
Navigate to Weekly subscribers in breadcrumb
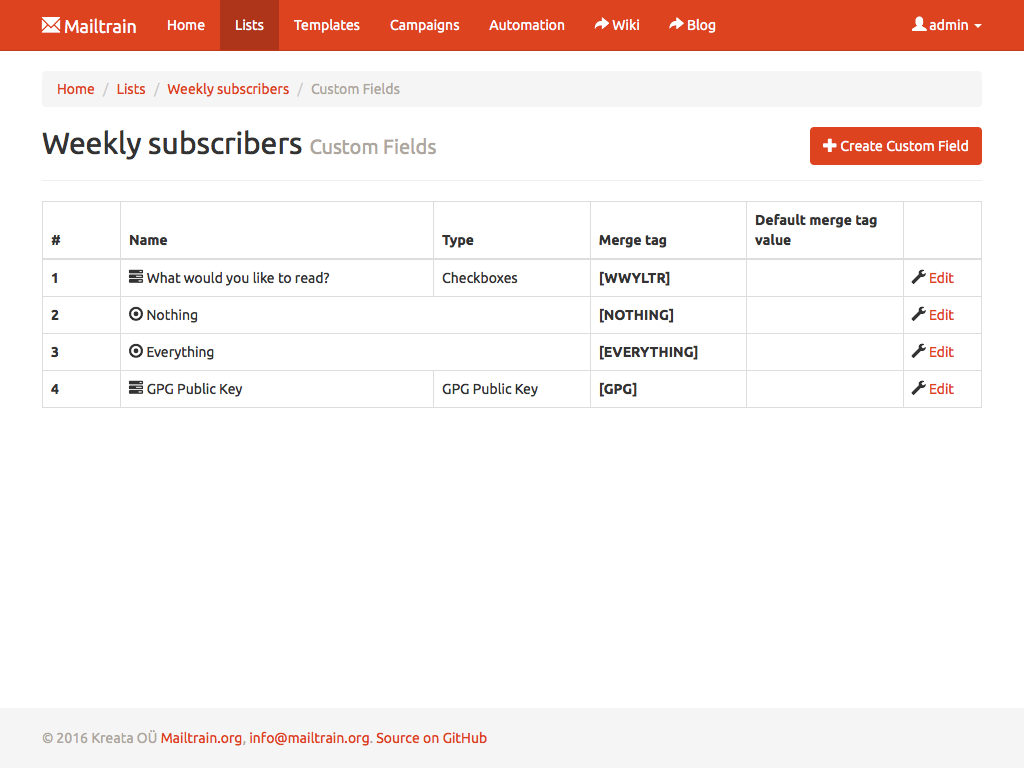pos(228,89)
